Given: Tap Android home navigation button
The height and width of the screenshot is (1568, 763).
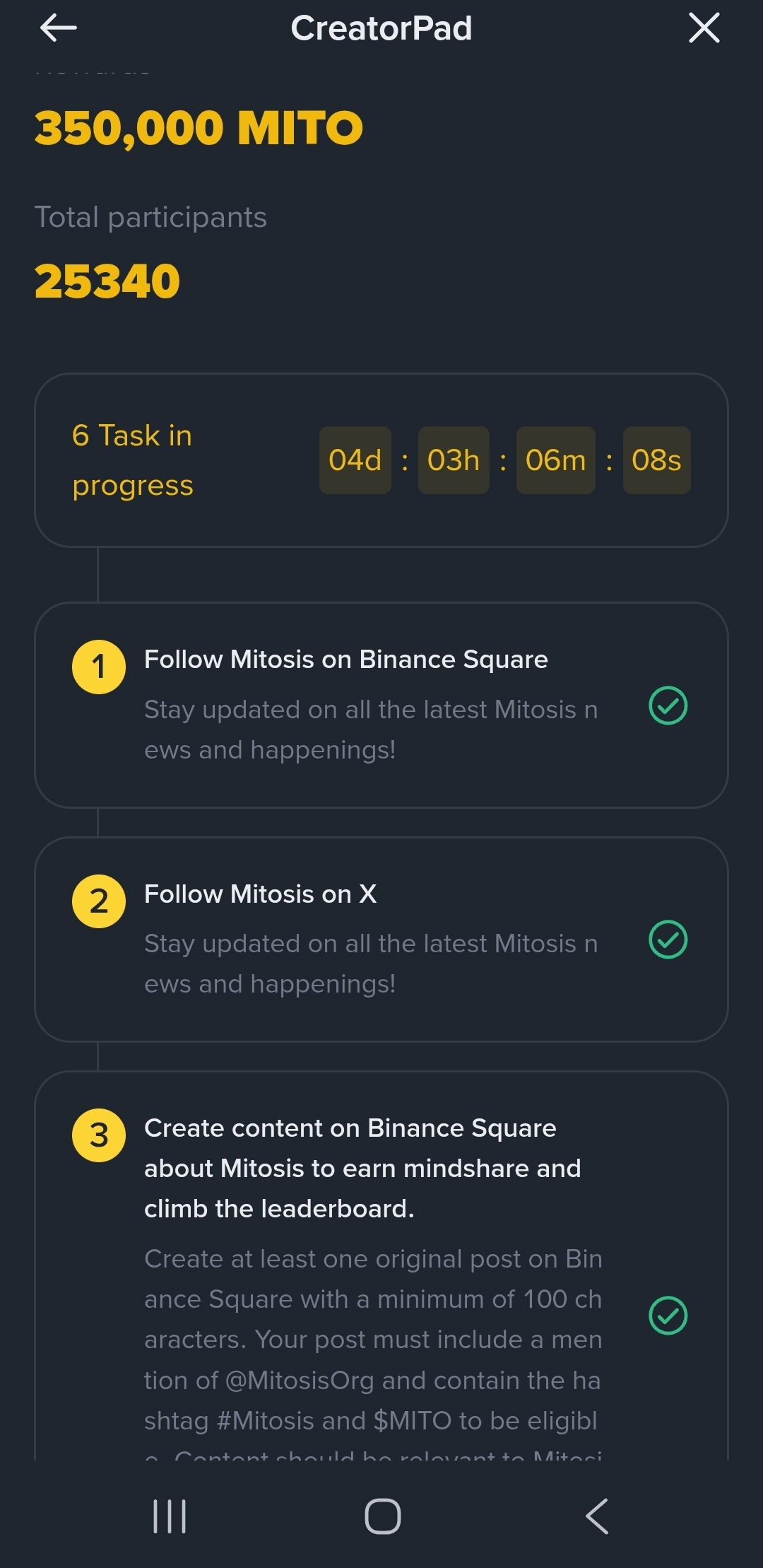Looking at the screenshot, I should 382,1516.
